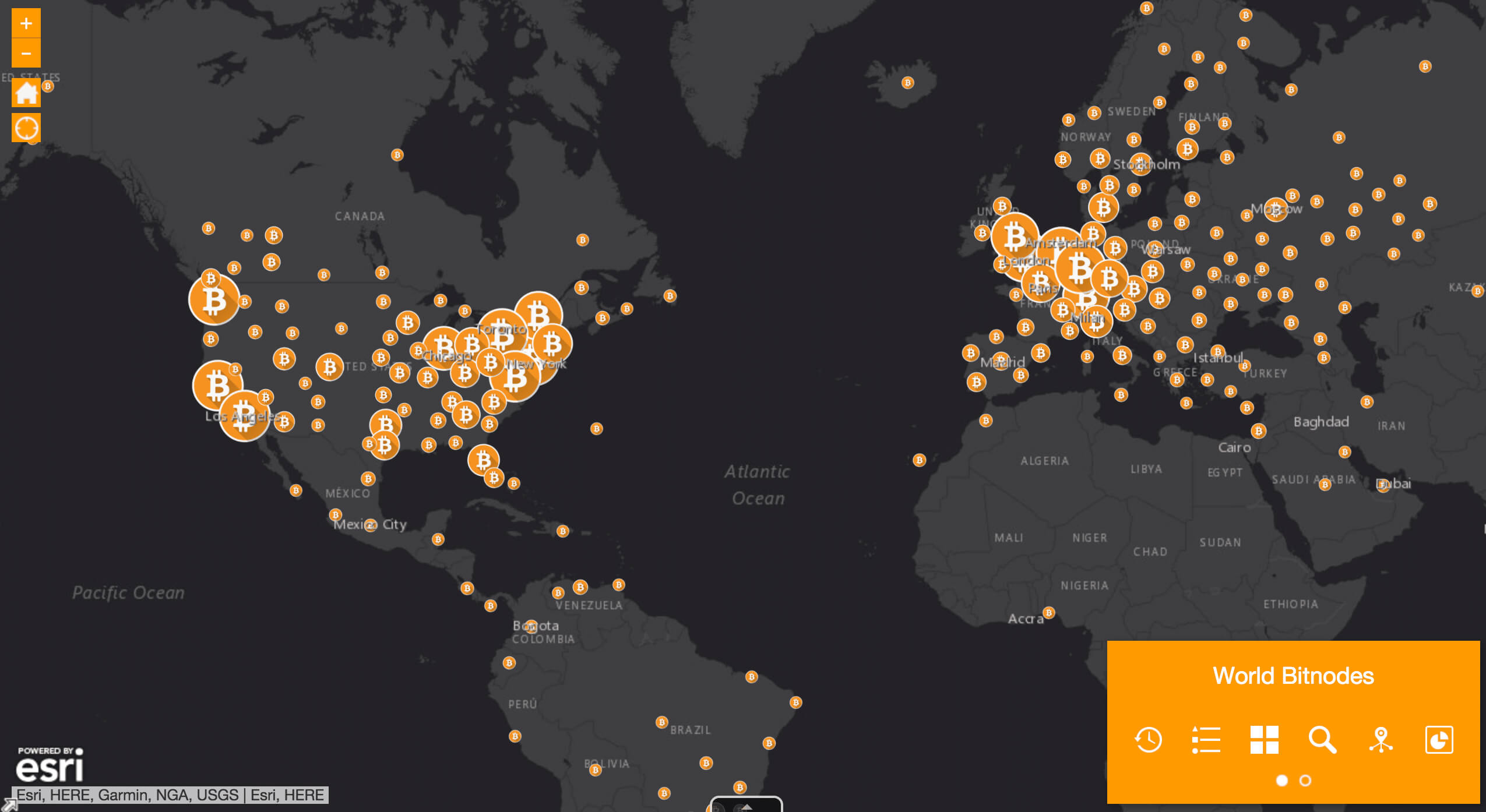Select the Bitcoin marker next to Accra
Image resolution: width=1486 pixels, height=812 pixels.
(x=1049, y=613)
